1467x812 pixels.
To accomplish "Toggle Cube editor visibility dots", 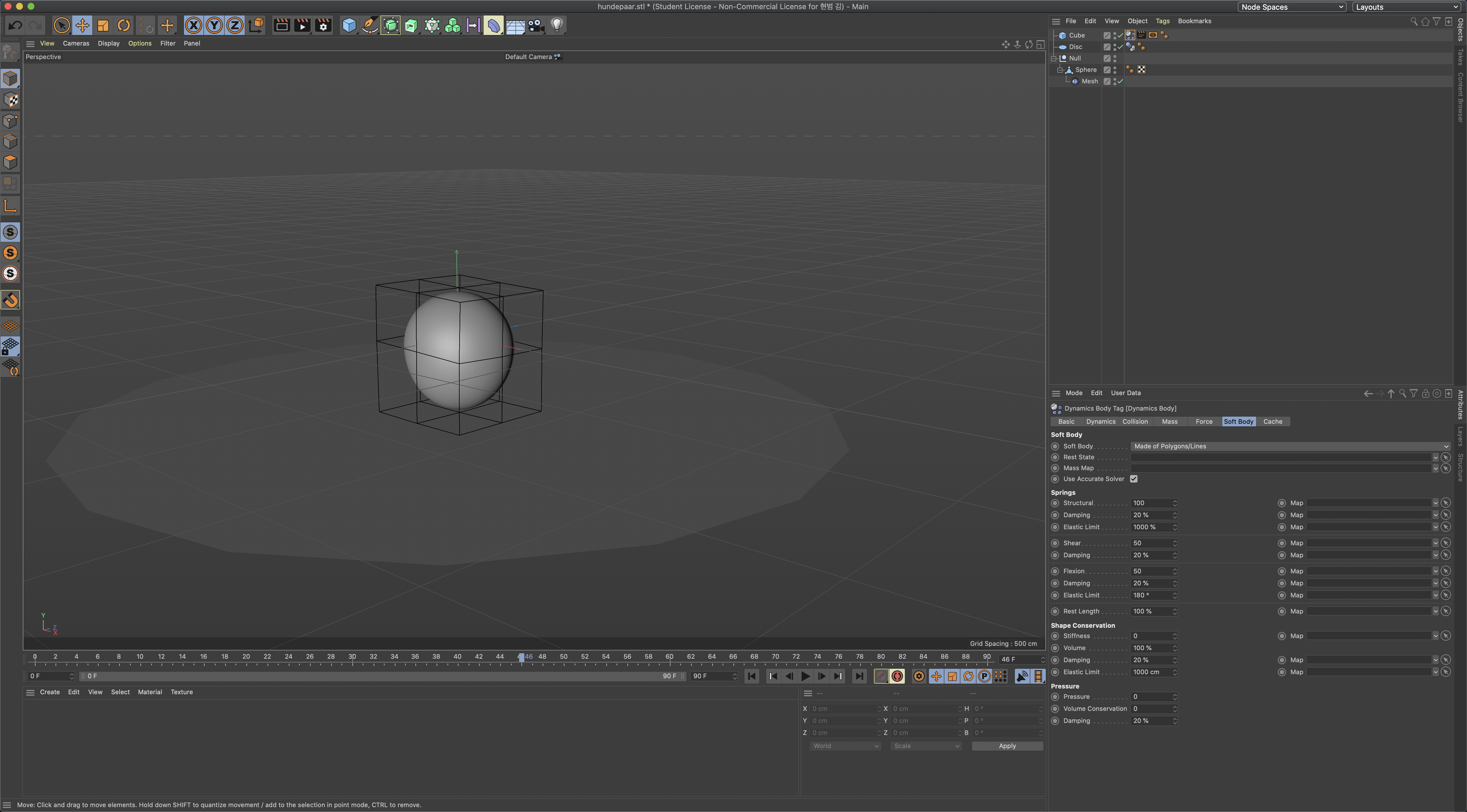I will 1115,35.
